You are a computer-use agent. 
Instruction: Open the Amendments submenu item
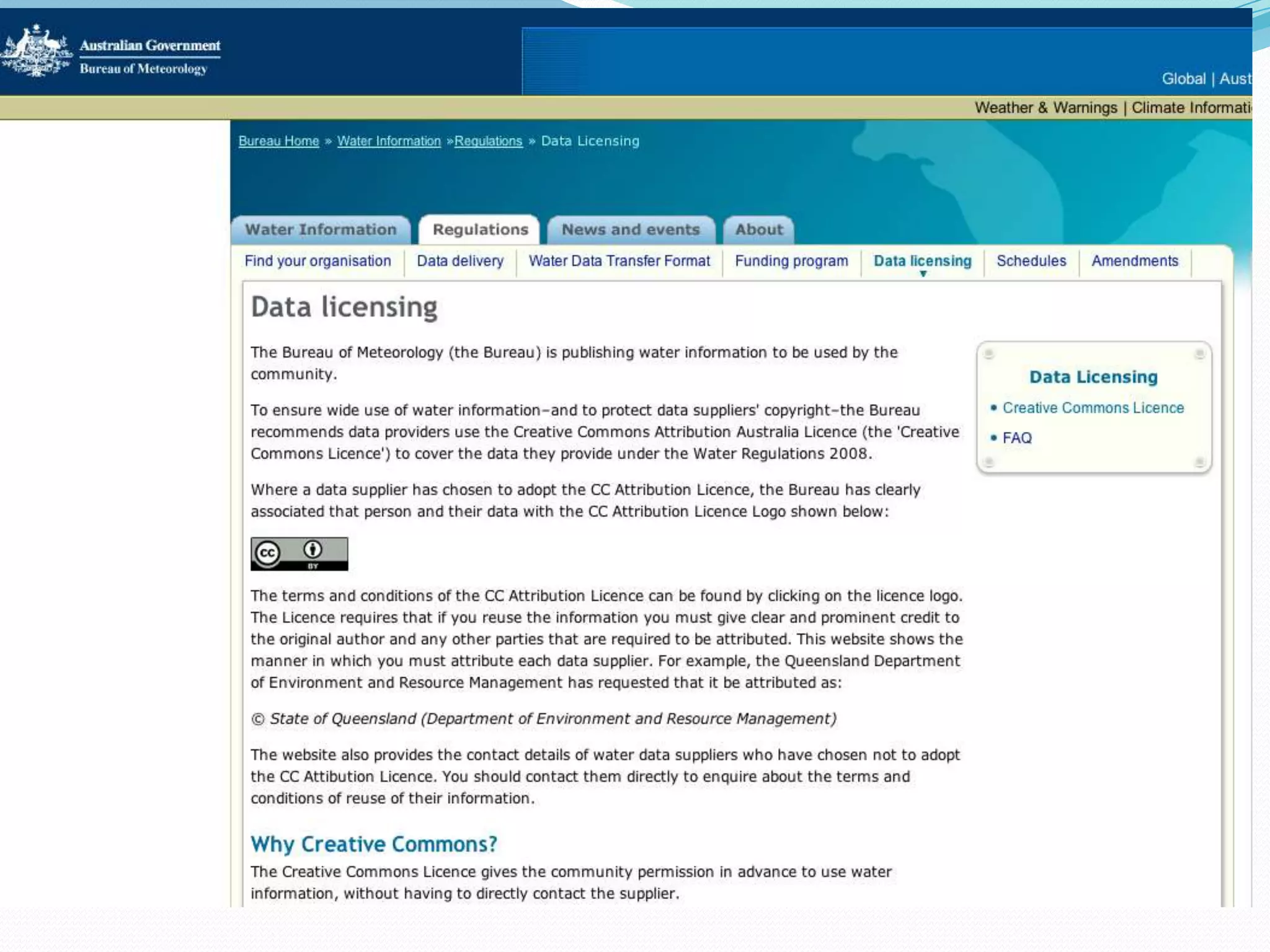coord(1135,261)
